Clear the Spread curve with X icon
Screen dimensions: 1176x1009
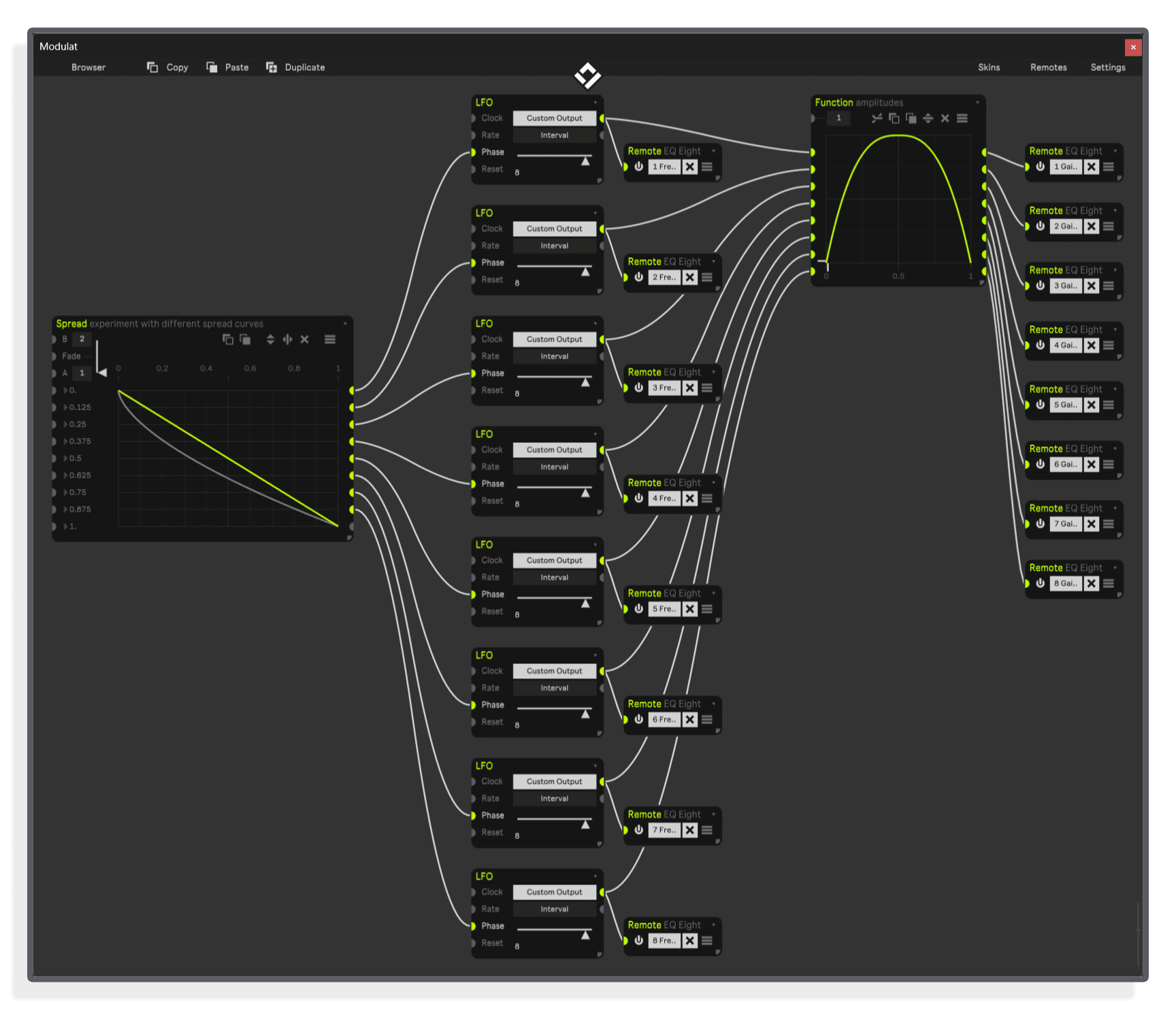tap(304, 340)
